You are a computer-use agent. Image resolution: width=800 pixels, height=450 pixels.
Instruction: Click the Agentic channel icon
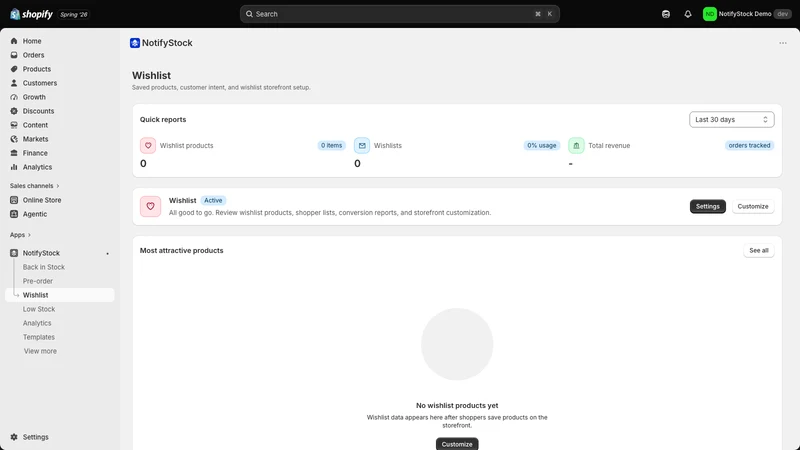(14, 214)
